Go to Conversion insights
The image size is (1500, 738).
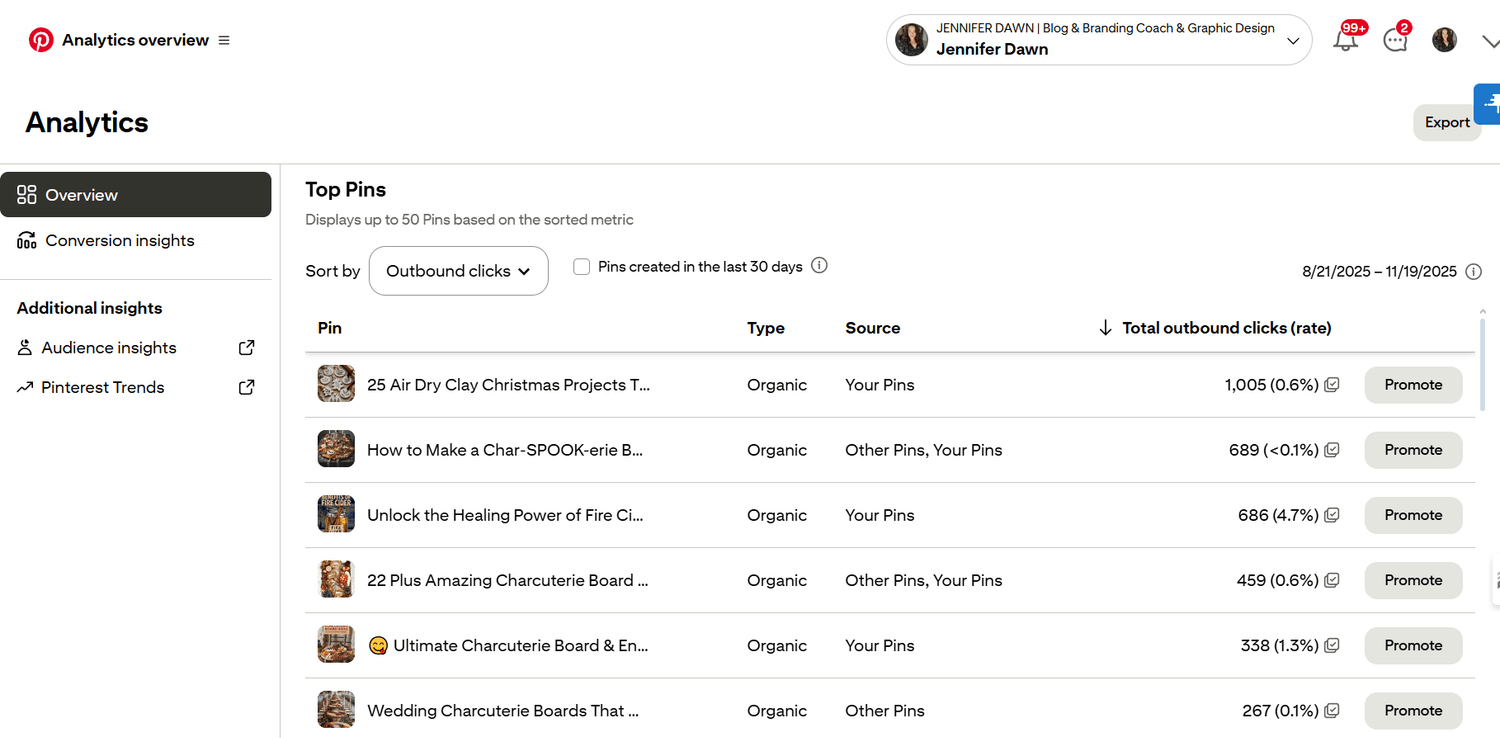click(119, 240)
